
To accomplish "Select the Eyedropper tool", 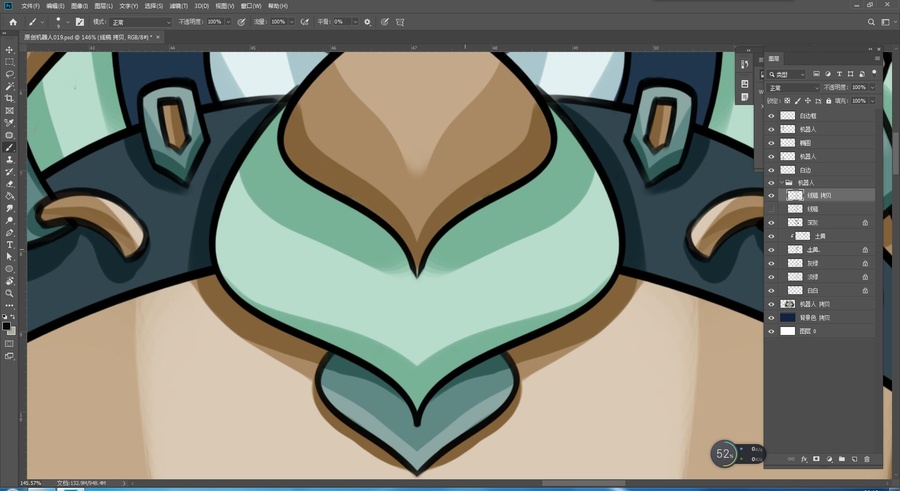I will click(9, 123).
